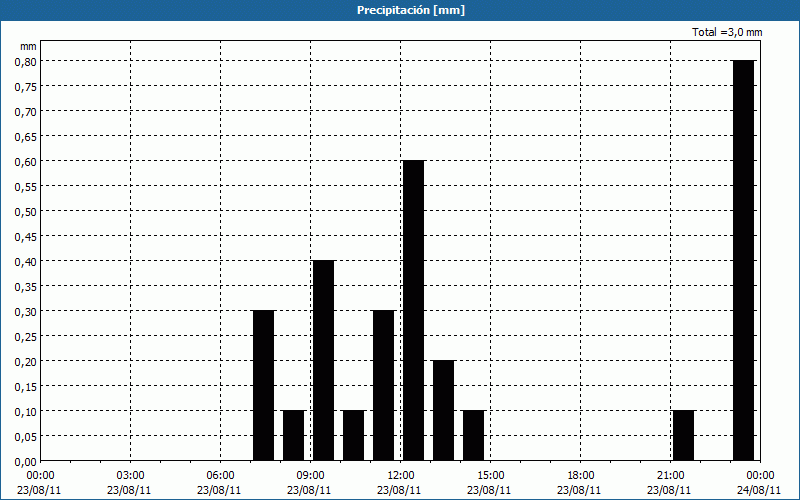Select the "Total =3,0 mm" label
This screenshot has height=500, width=800.
[x=727, y=32]
